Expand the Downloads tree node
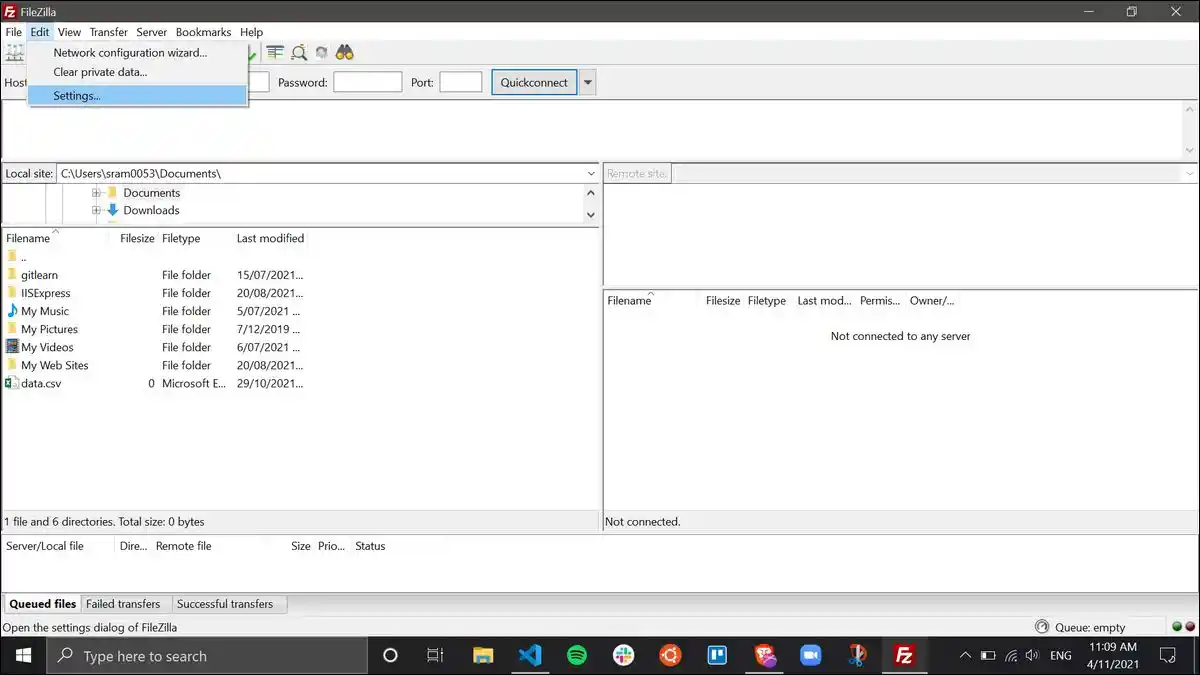This screenshot has height=675, width=1200. (x=97, y=210)
